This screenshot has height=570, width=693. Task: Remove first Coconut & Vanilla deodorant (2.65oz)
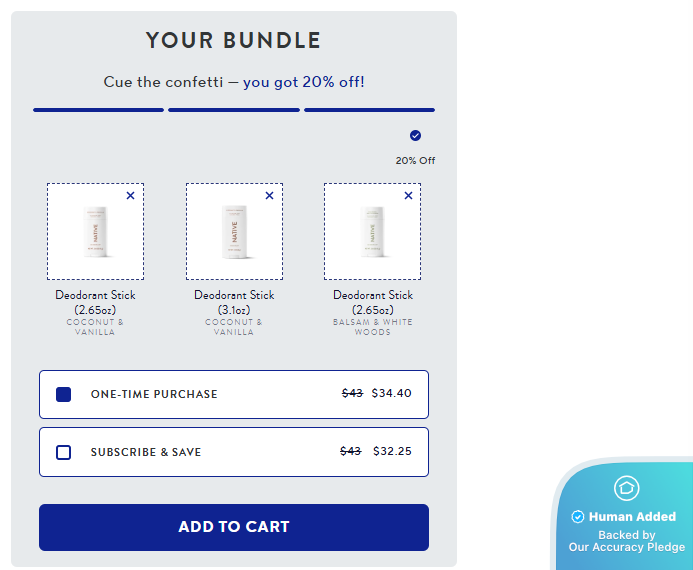[130, 196]
